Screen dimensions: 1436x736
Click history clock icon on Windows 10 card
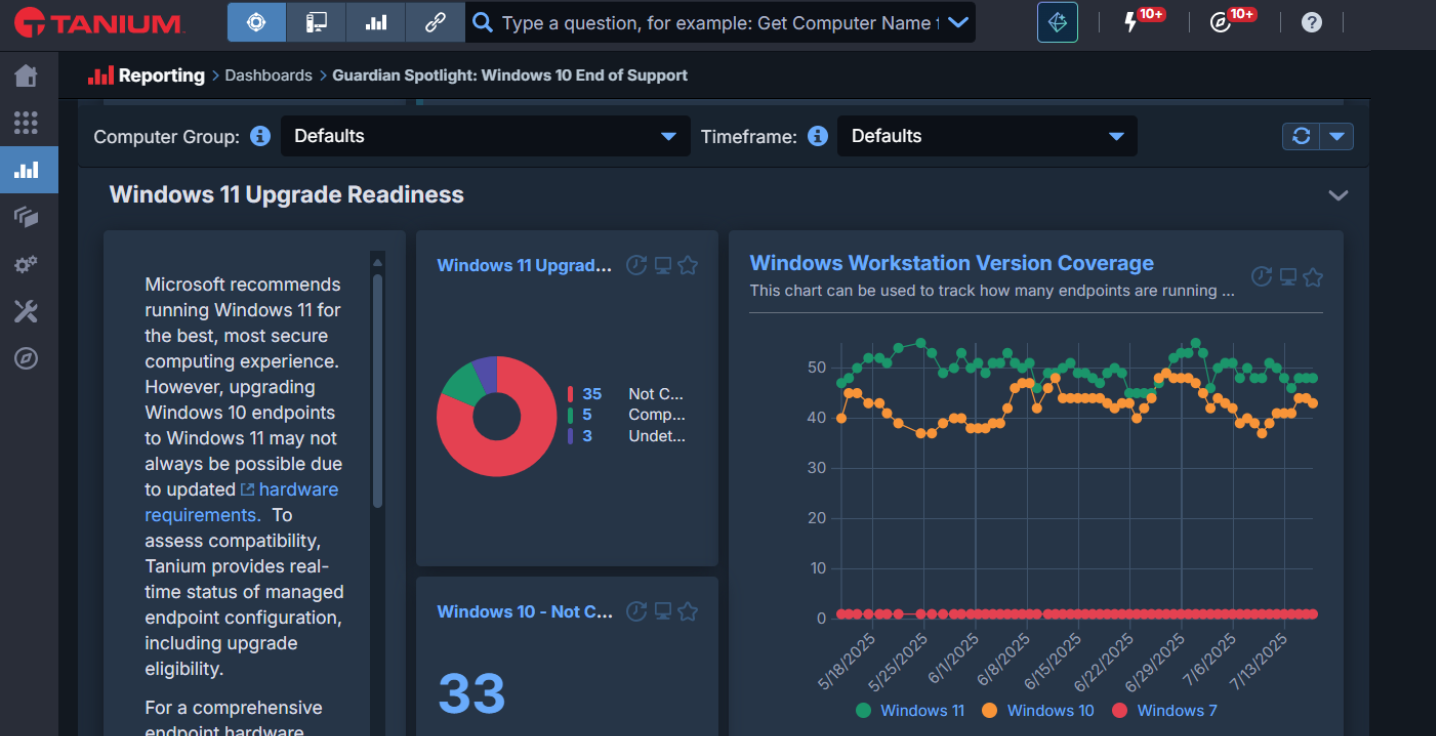click(636, 611)
